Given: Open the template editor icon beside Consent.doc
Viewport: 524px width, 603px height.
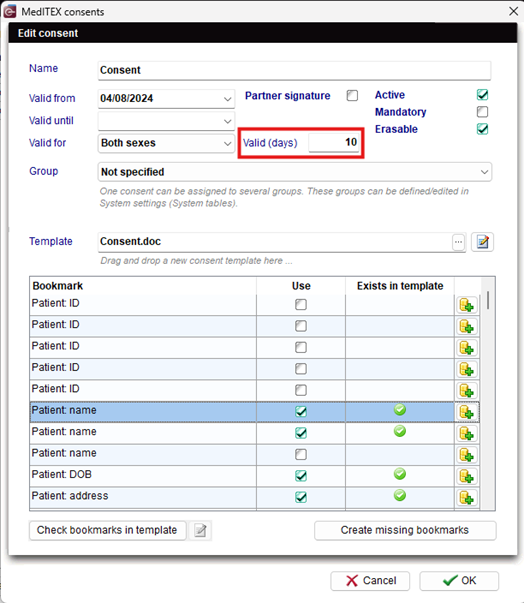Looking at the screenshot, I should pyautogui.click(x=482, y=242).
